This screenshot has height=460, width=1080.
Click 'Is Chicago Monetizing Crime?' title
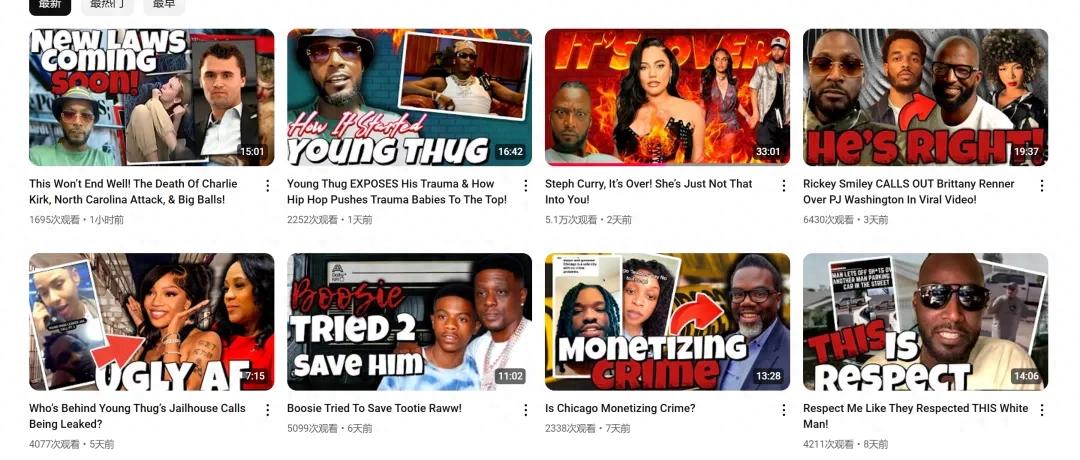620,408
